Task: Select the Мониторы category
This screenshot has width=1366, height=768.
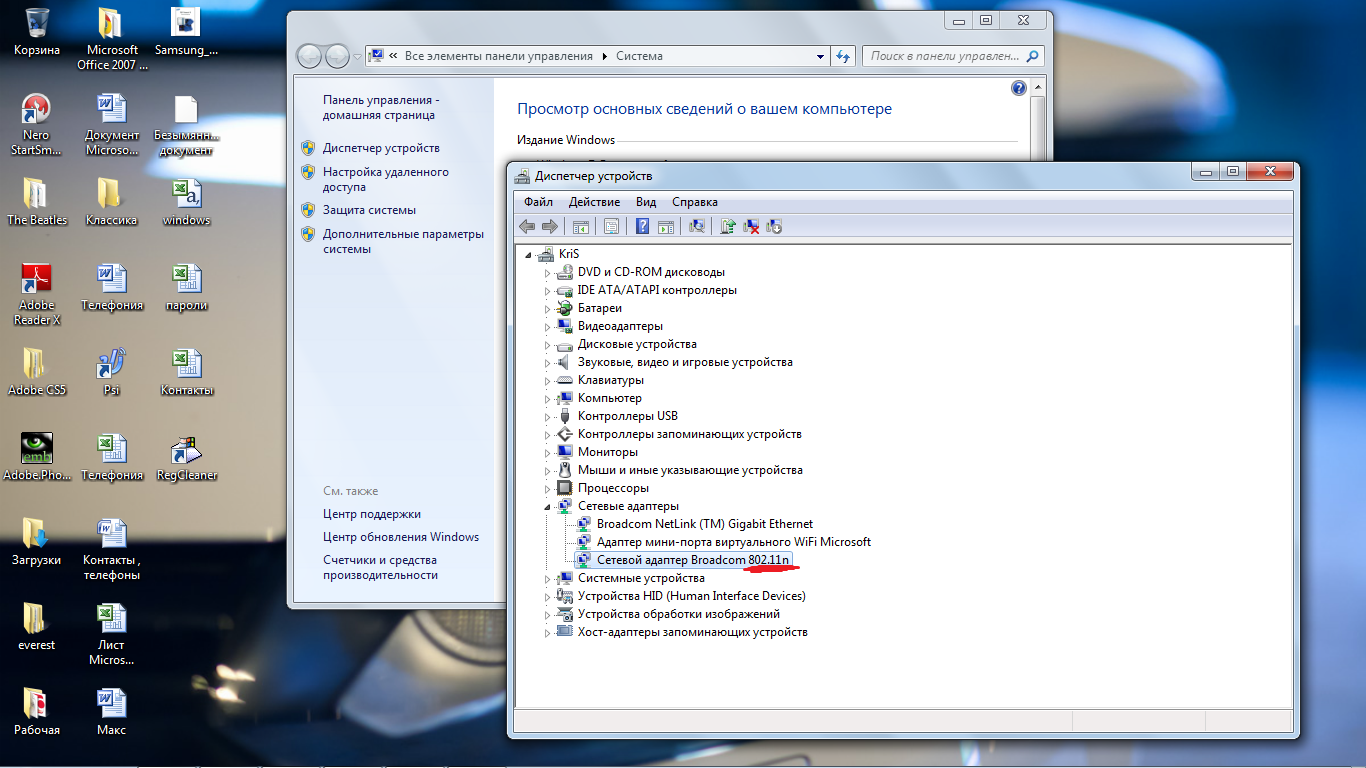Action: click(x=608, y=452)
